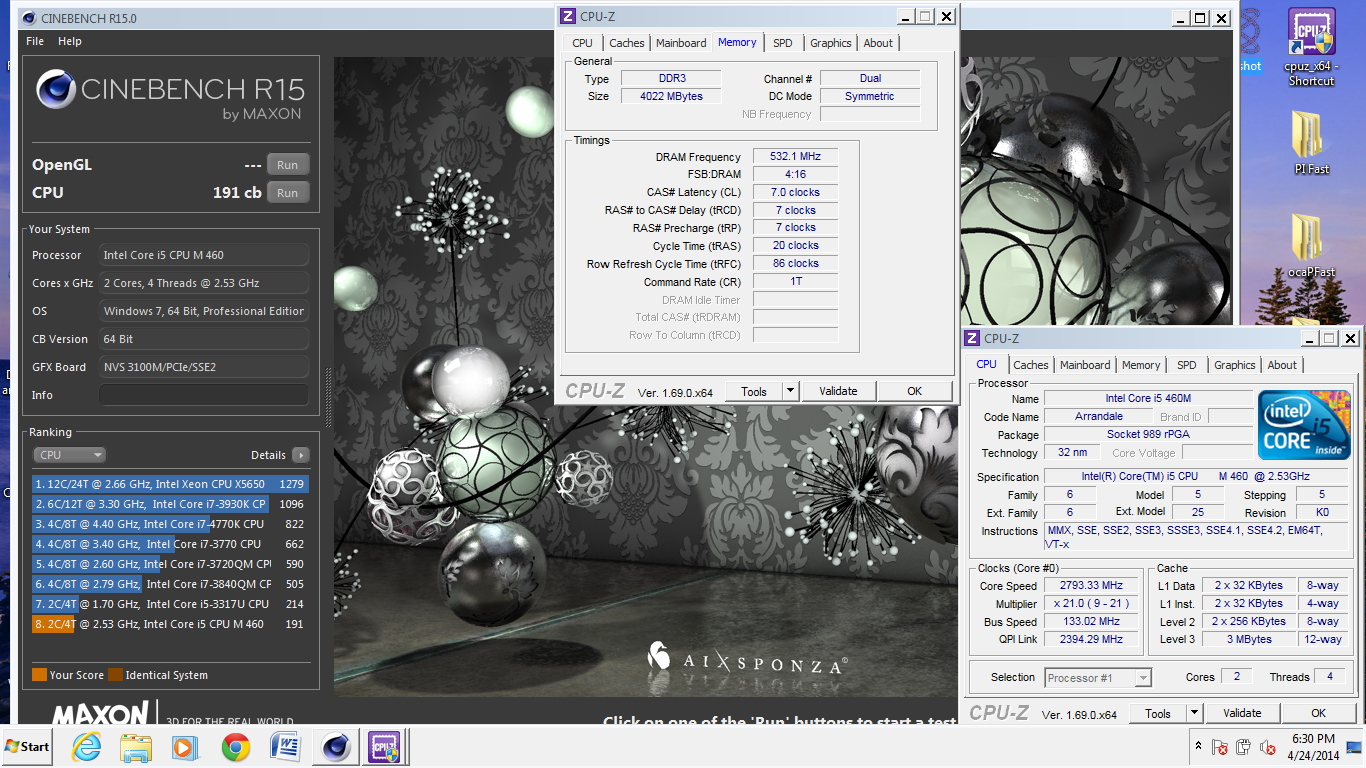Open Tools dropdown arrow in lower CPU-Z window
The height and width of the screenshot is (768, 1366).
click(x=1194, y=713)
